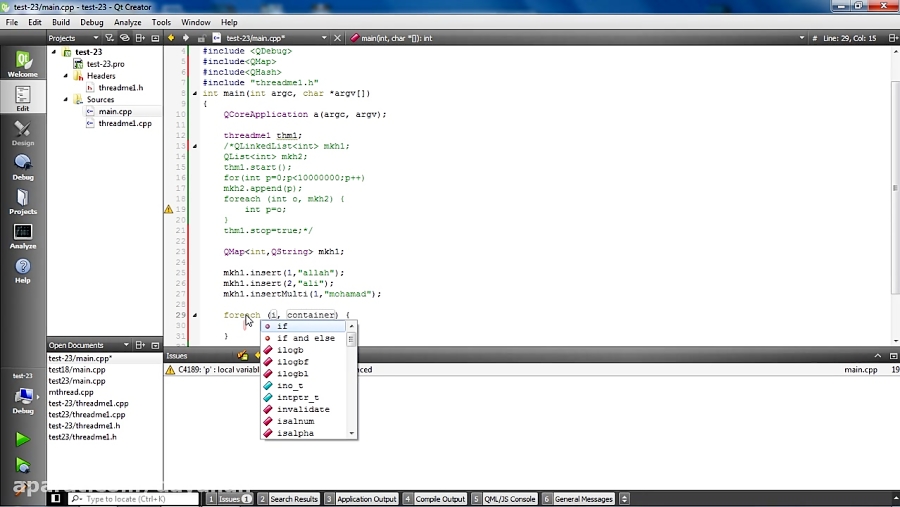
Task: Open the Projects view dropdown
Action: pos(97,38)
